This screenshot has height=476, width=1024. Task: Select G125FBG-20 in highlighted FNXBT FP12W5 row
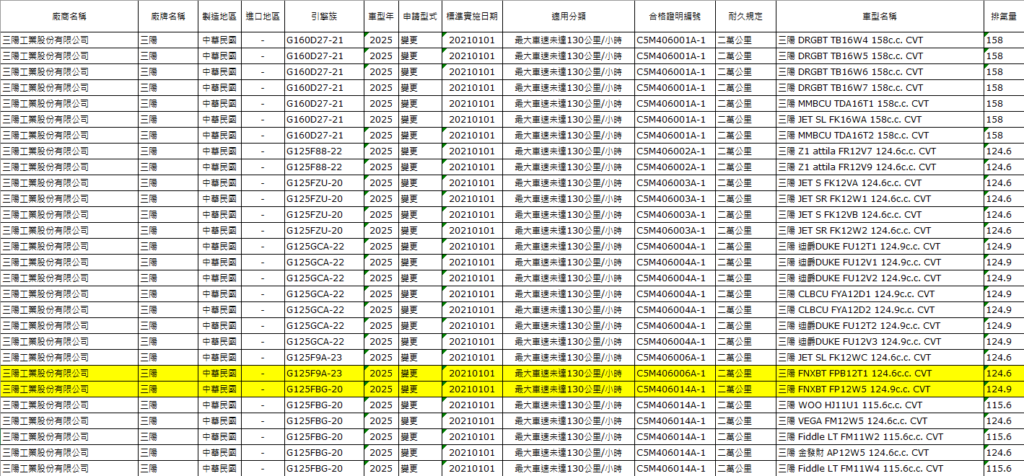pos(323,389)
